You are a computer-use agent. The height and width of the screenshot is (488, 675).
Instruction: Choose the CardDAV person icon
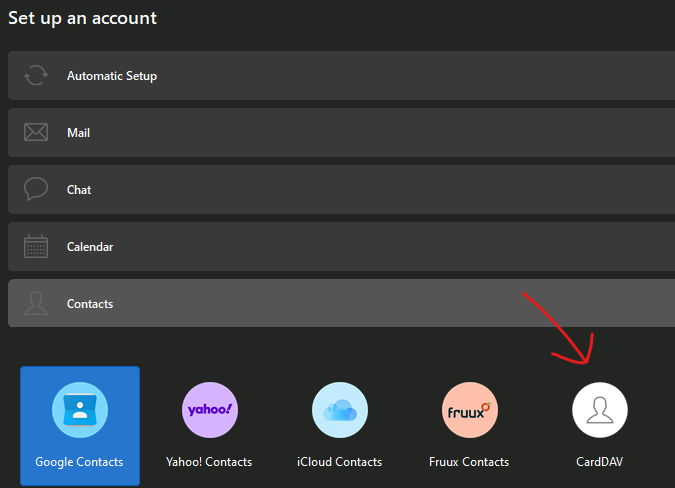pos(600,410)
